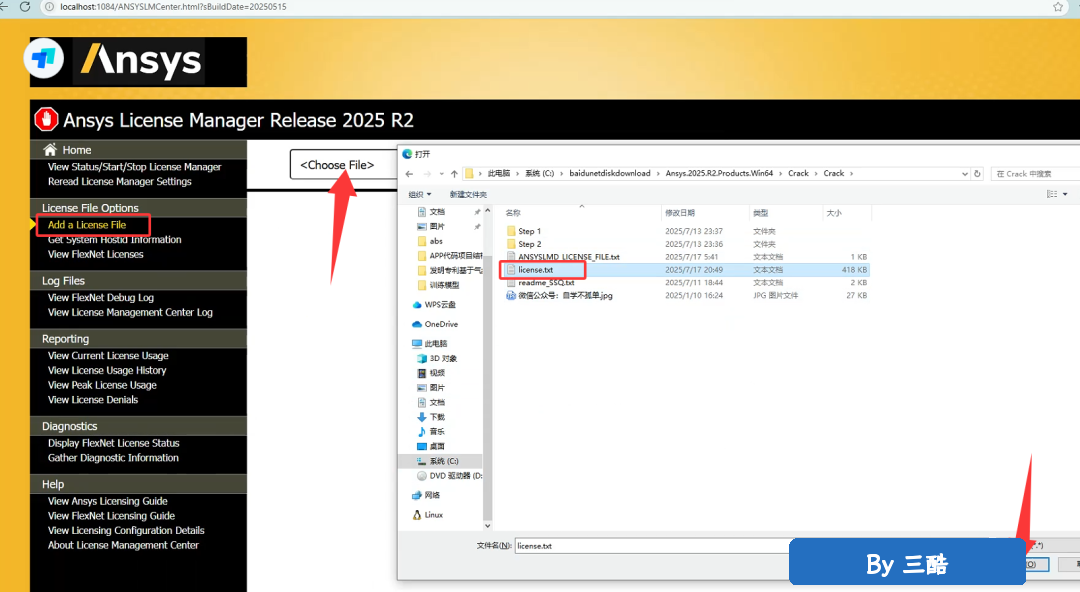Go forward in the file dialog

[427, 174]
